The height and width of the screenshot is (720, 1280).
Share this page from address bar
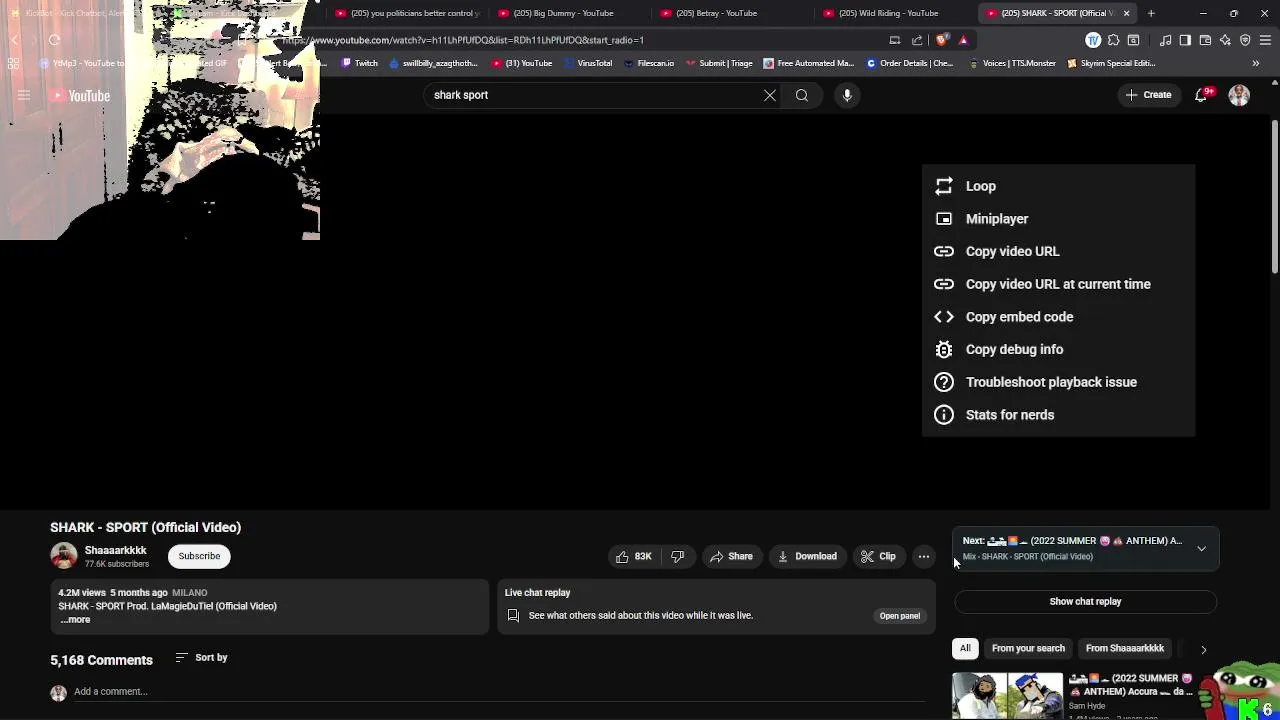[x=917, y=40]
